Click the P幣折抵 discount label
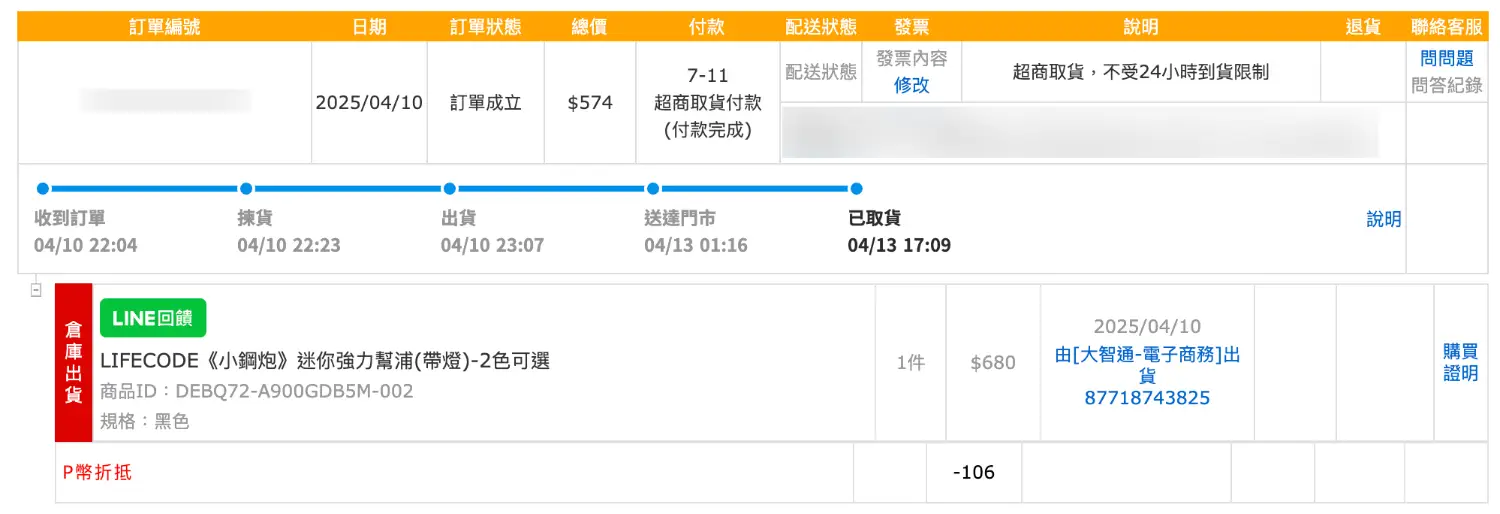Viewport: 1500px width, 514px height. click(x=97, y=472)
